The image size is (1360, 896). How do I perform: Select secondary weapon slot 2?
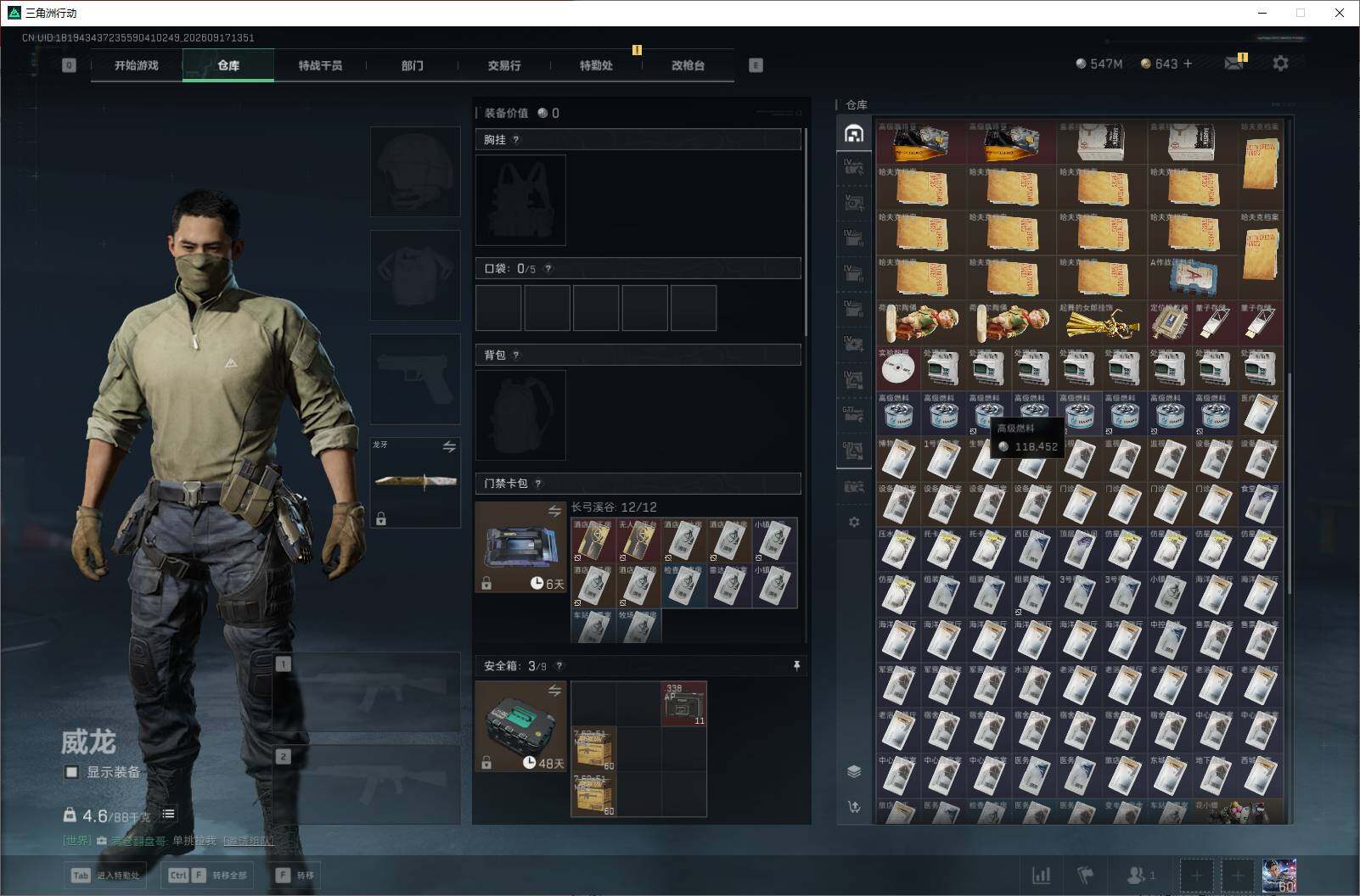(367, 785)
